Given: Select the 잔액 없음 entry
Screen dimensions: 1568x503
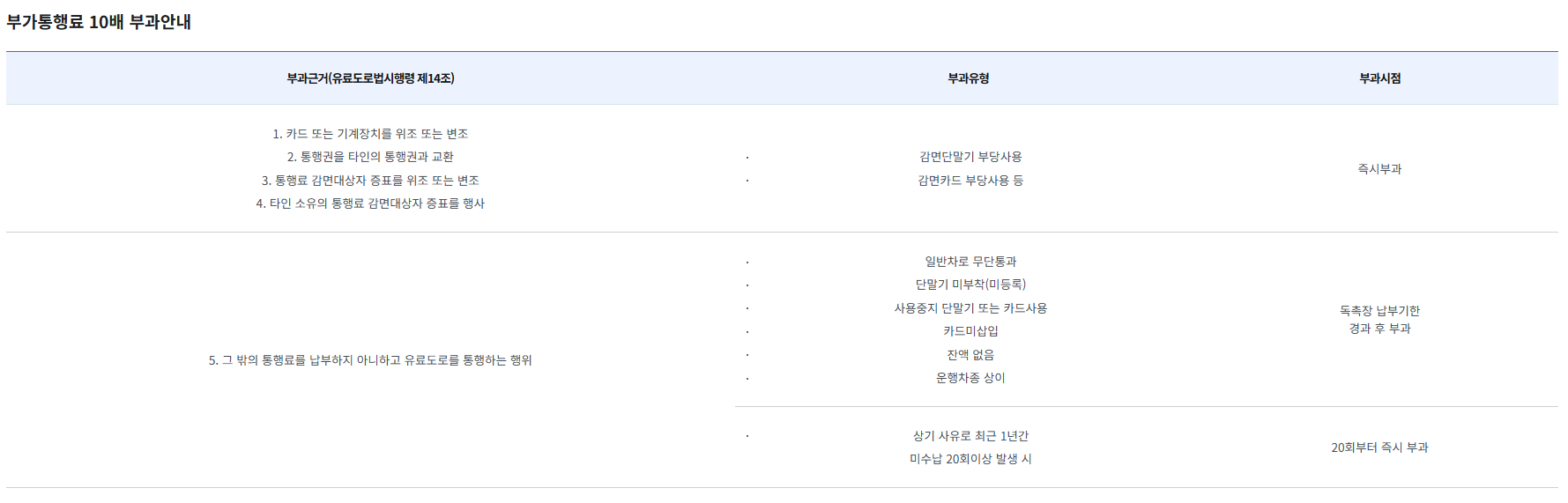Looking at the screenshot, I should pyautogui.click(x=970, y=355).
